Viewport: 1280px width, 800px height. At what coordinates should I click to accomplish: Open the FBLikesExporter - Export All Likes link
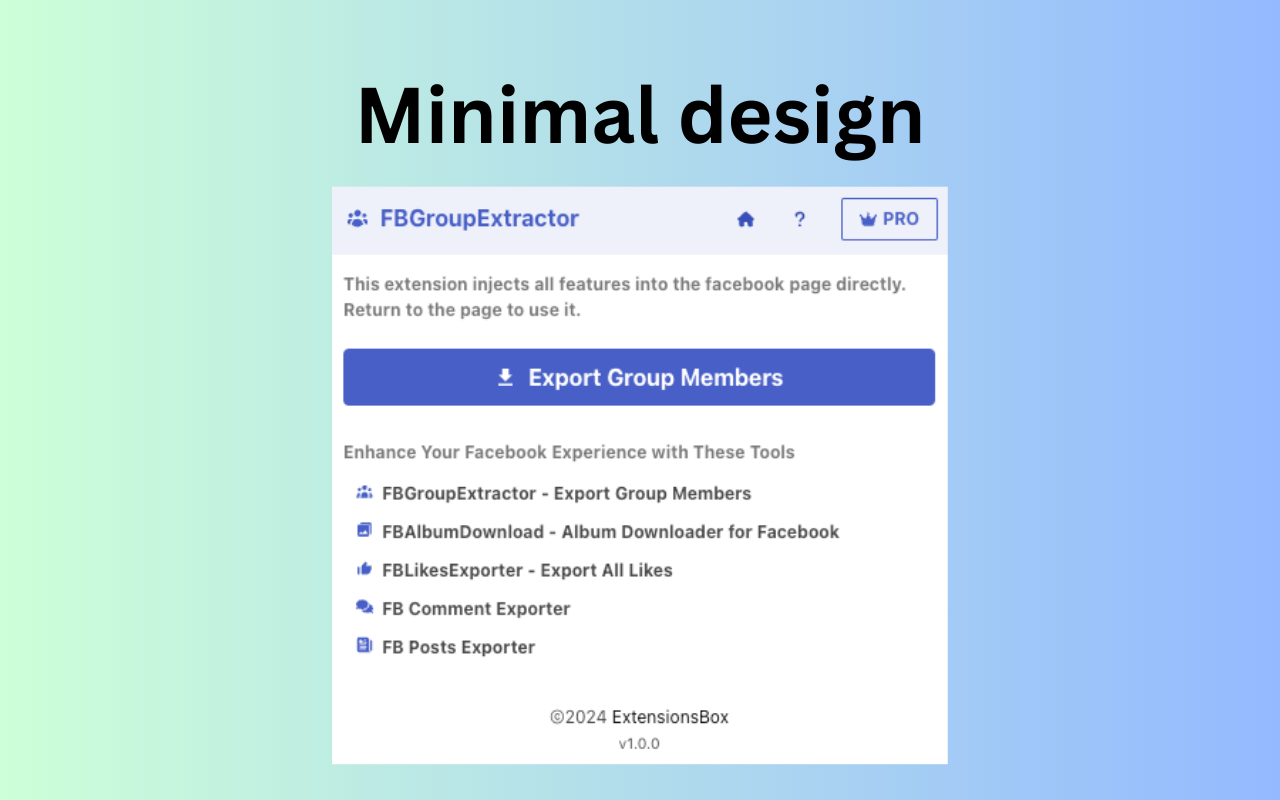click(x=526, y=570)
